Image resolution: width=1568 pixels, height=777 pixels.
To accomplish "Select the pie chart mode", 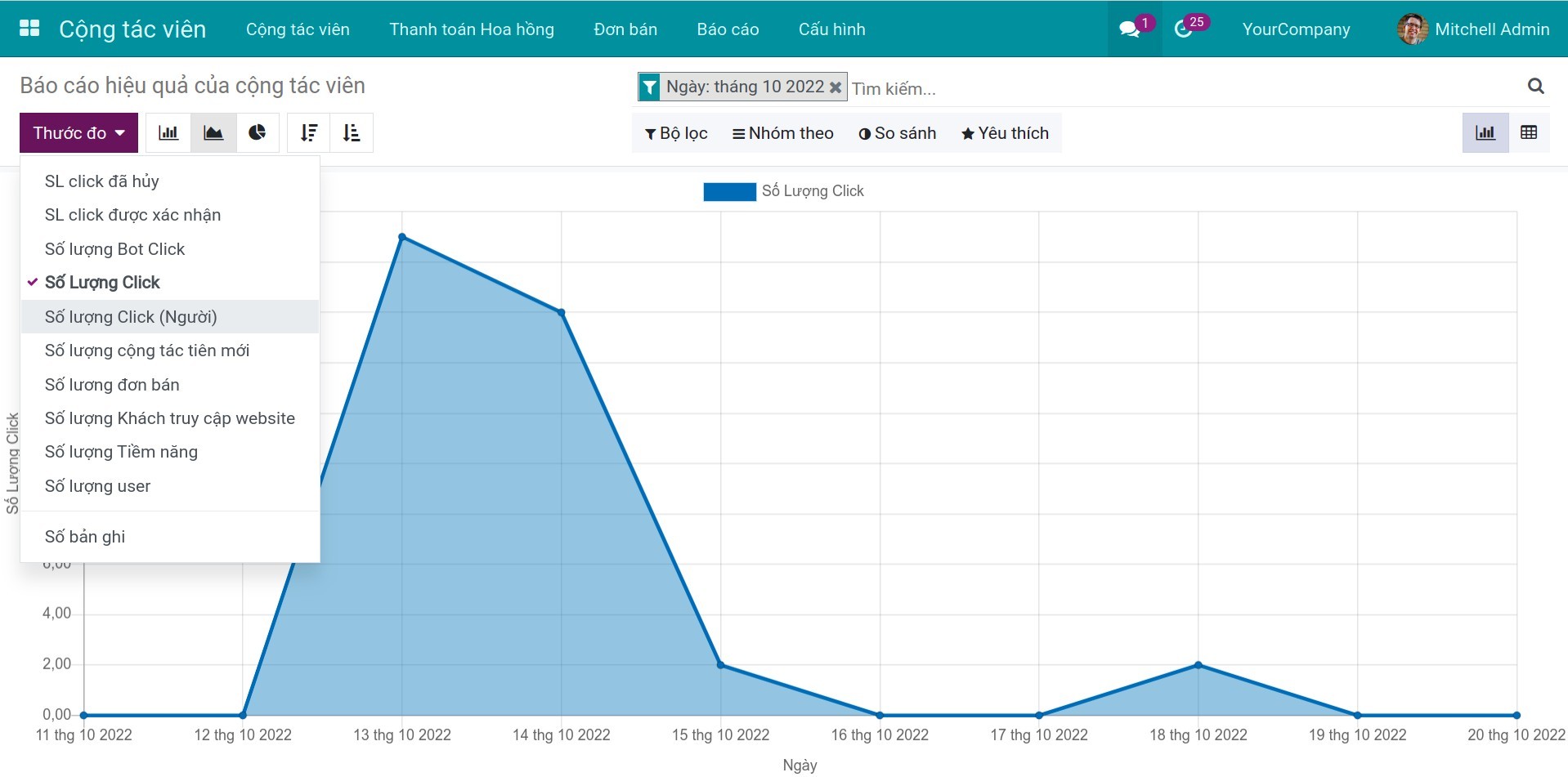I will (x=258, y=133).
